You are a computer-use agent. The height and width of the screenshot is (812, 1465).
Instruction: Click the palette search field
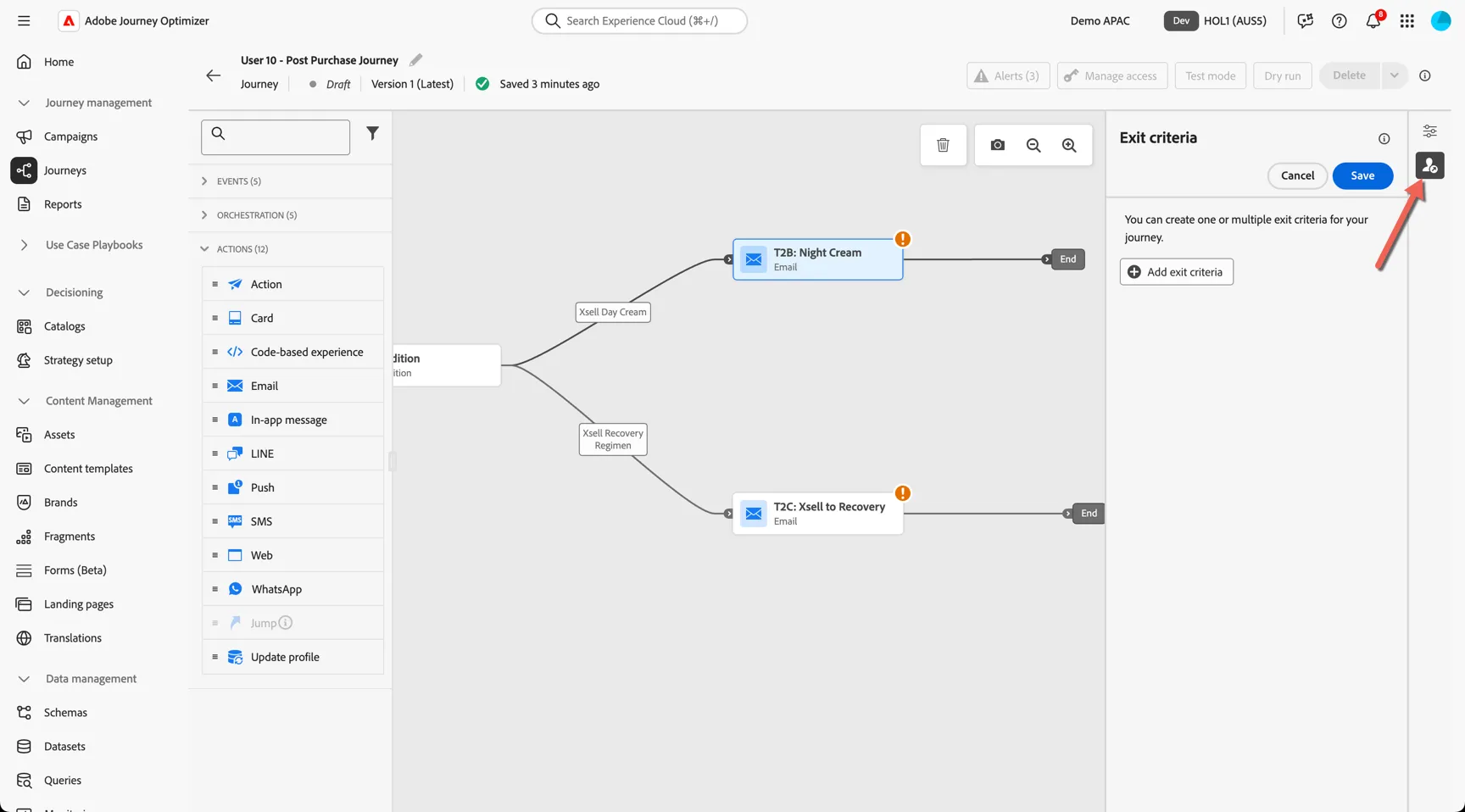pos(276,136)
